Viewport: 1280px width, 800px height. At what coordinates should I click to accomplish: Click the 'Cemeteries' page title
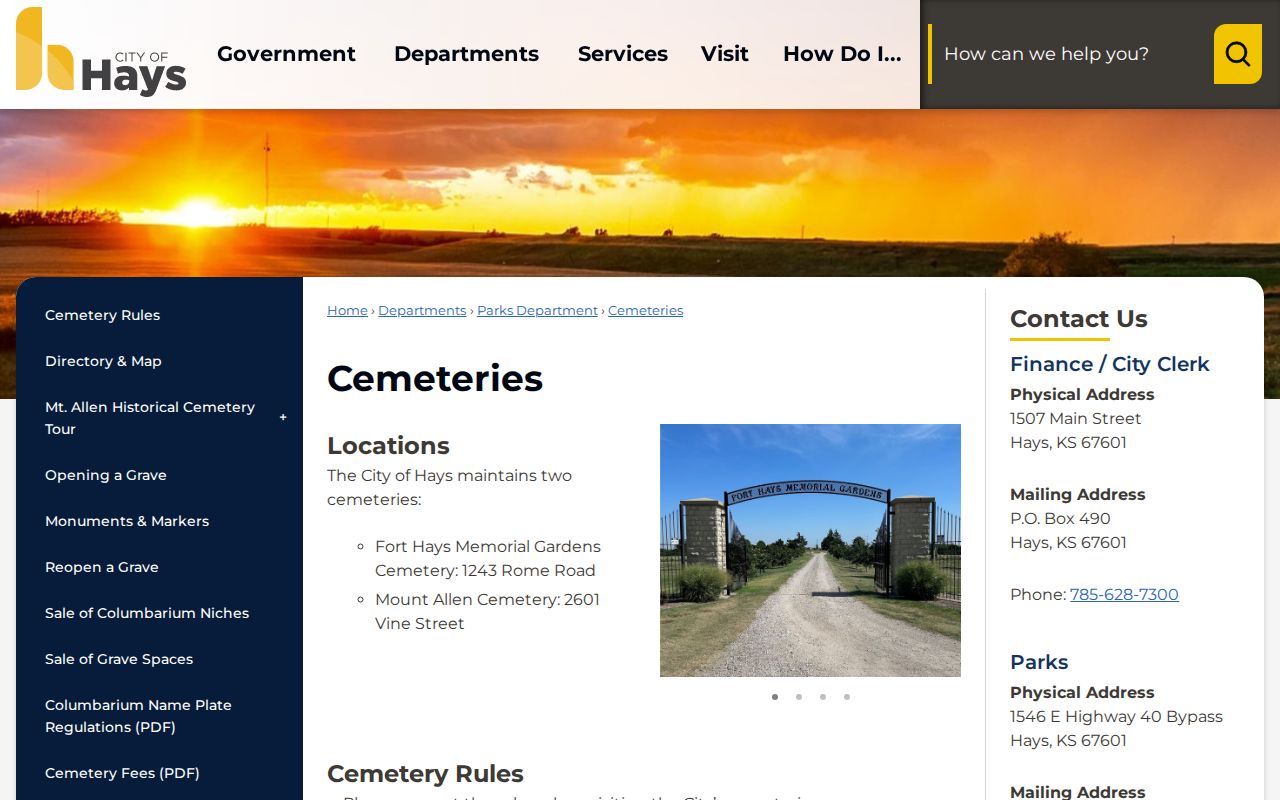pyautogui.click(x=435, y=378)
